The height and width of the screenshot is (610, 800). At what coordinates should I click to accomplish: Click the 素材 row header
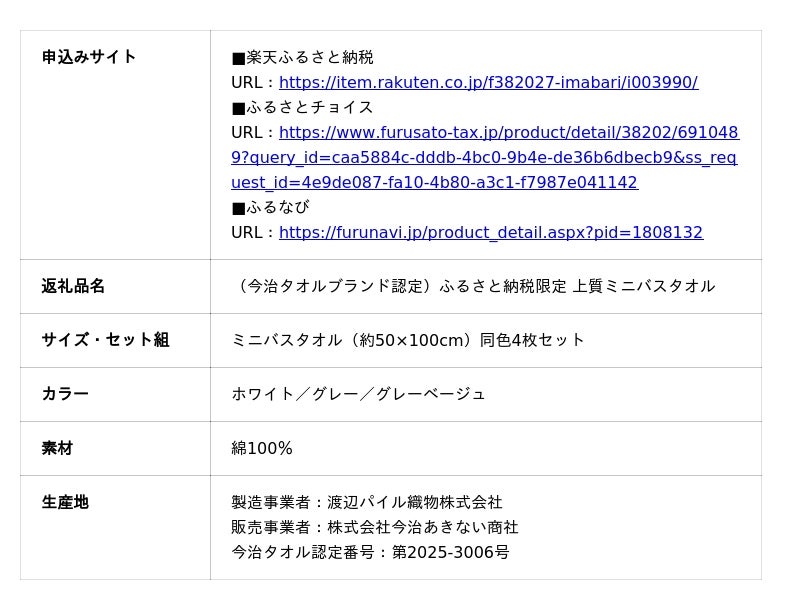tap(57, 448)
